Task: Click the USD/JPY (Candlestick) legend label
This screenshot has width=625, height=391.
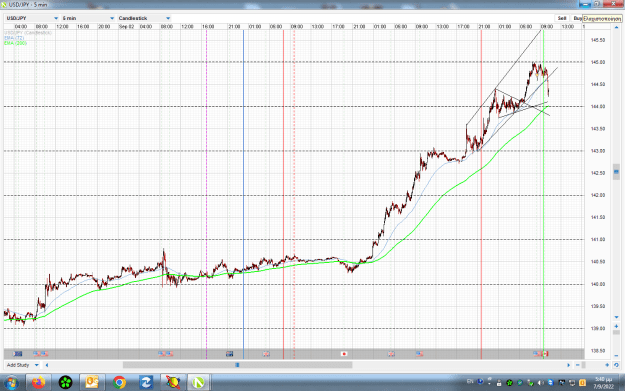Action: (28, 33)
